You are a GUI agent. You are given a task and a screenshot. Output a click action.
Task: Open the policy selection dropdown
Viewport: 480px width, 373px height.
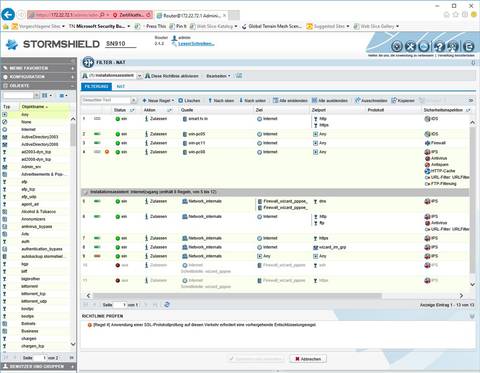pyautogui.click(x=139, y=76)
